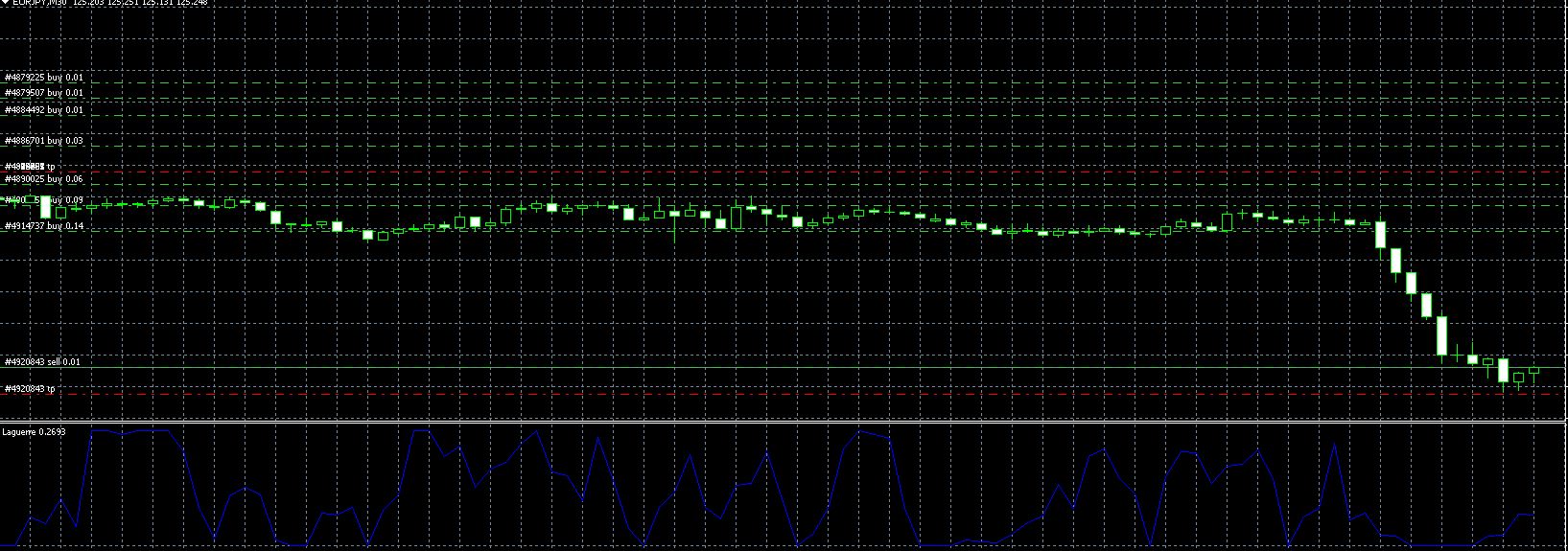Image resolution: width=1568 pixels, height=551 pixels.
Task: Click the EURJPY,M30 chart title dropdown arrow
Action: point(5,2)
